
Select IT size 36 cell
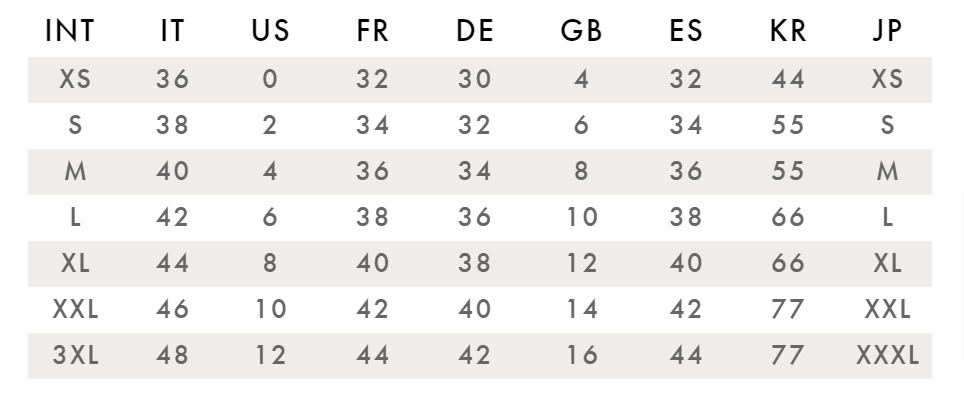(x=172, y=79)
